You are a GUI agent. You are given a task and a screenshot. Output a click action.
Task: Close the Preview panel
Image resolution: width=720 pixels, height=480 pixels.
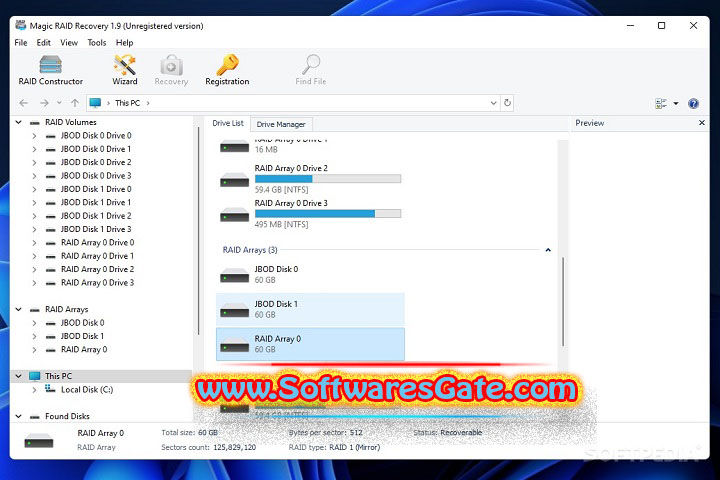click(x=701, y=123)
